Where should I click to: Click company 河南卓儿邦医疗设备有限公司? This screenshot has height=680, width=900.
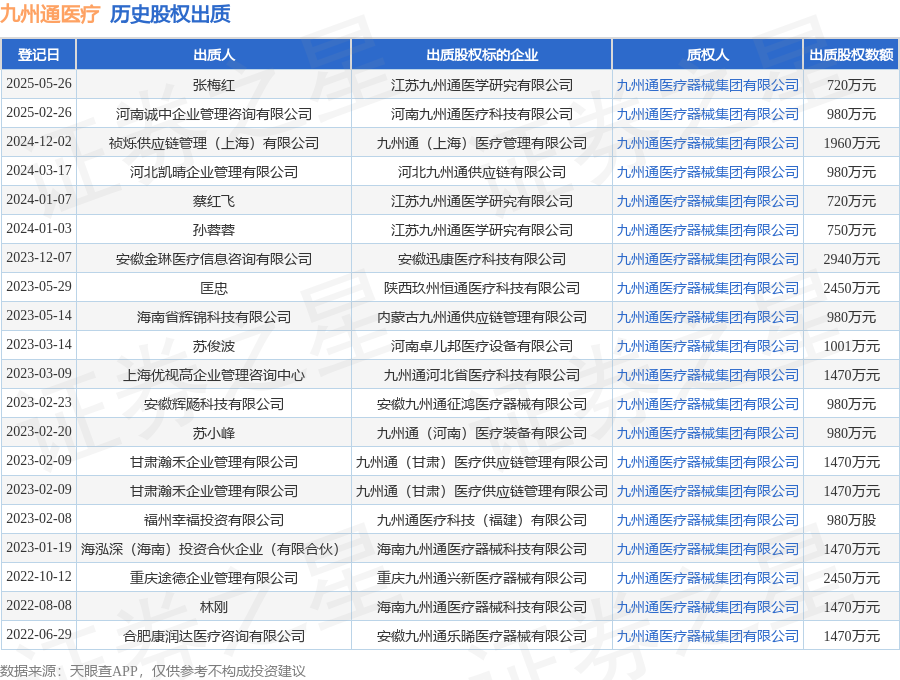click(482, 346)
